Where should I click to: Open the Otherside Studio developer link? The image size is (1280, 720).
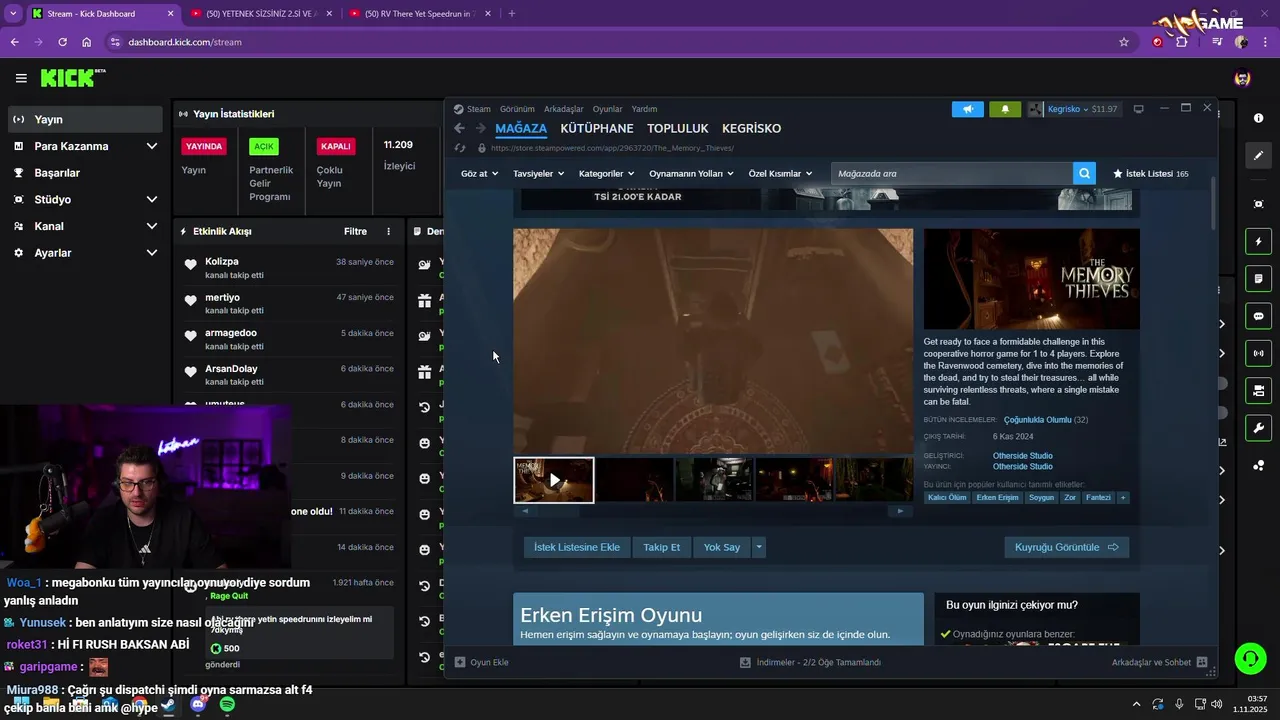tap(1022, 456)
